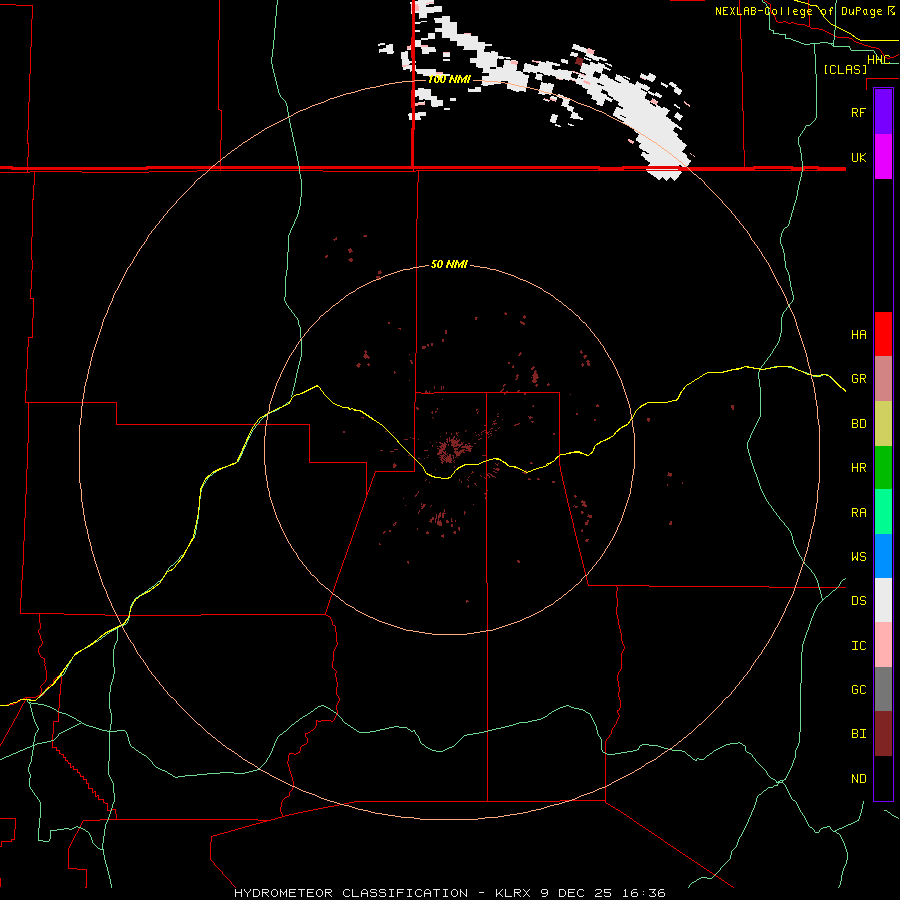Viewport: 900px width, 900px height.
Task: Click the mint green RA legend swatch
Action: point(883,512)
